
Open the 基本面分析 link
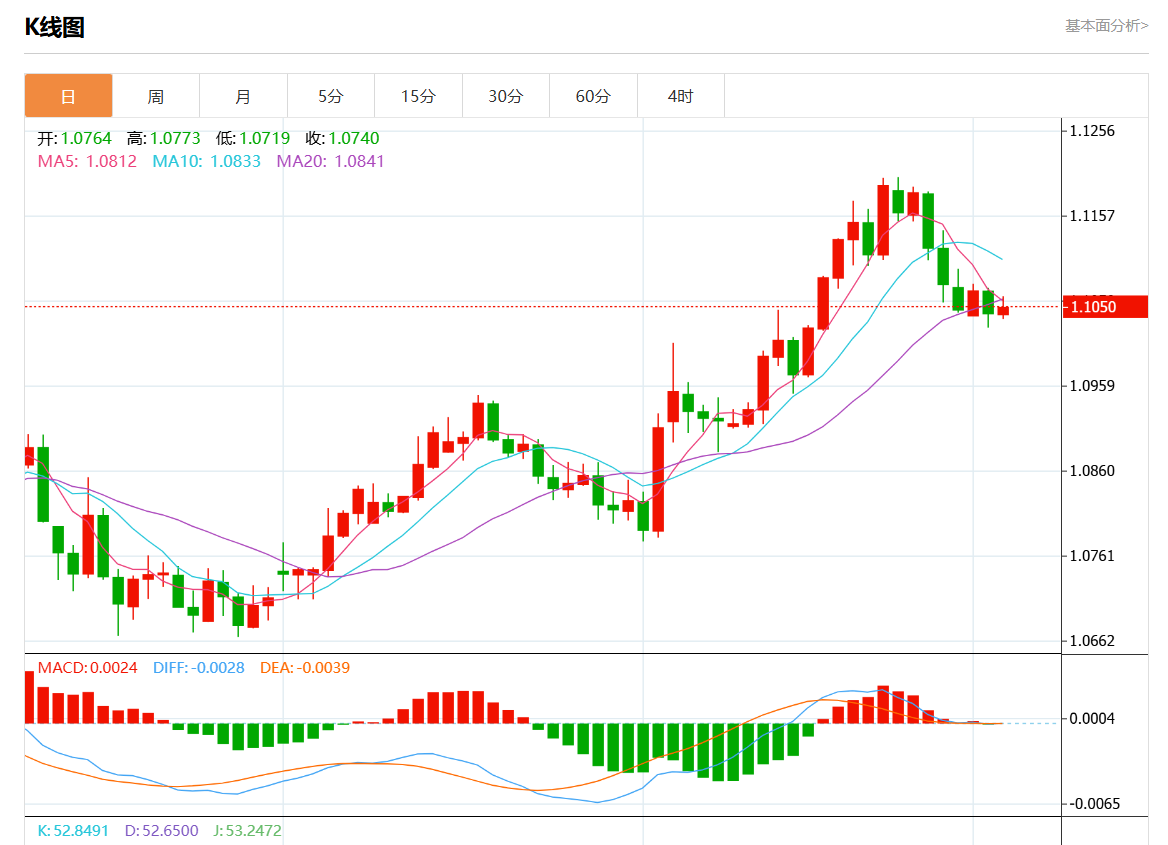[1106, 26]
